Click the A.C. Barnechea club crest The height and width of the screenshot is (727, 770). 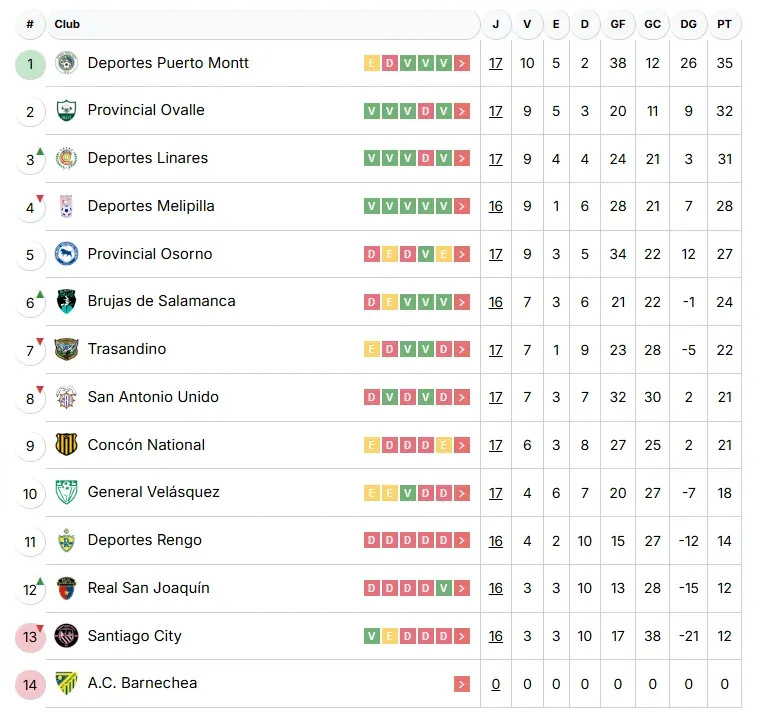click(x=66, y=683)
